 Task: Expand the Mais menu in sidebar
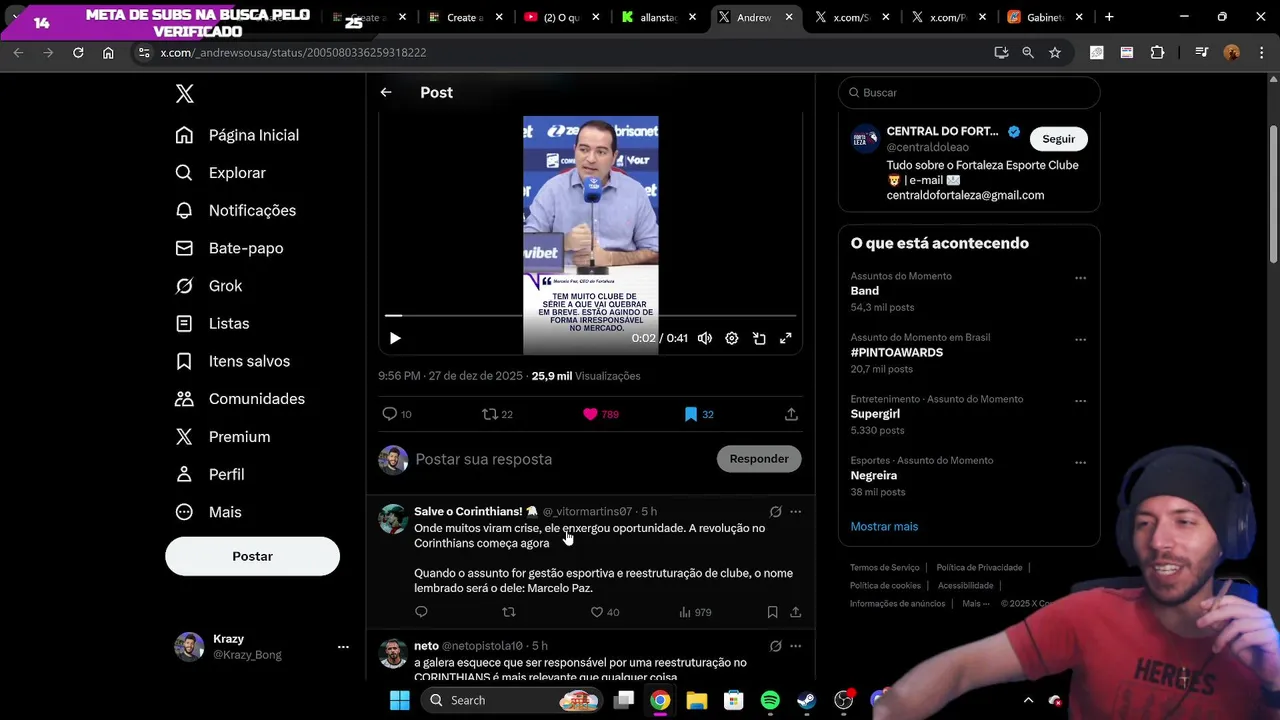pyautogui.click(x=208, y=512)
